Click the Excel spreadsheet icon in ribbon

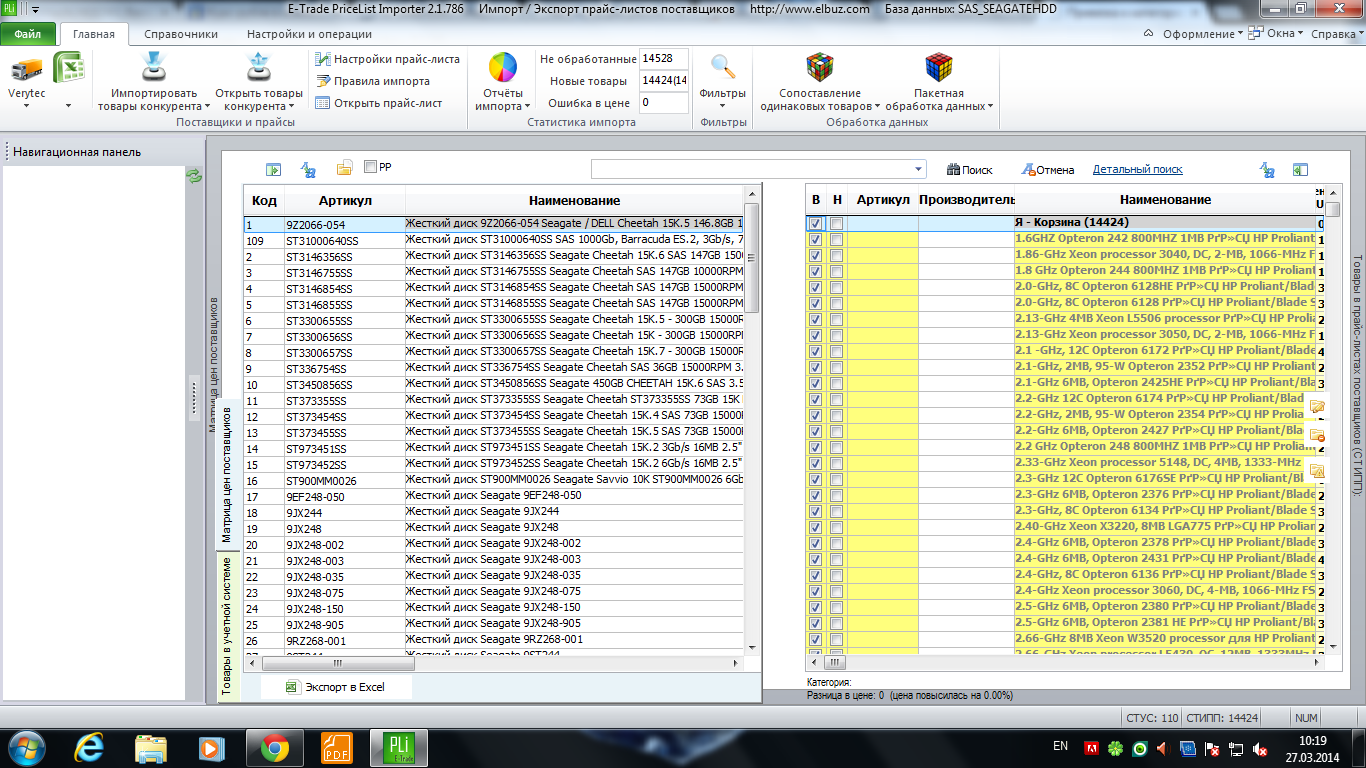pos(69,69)
